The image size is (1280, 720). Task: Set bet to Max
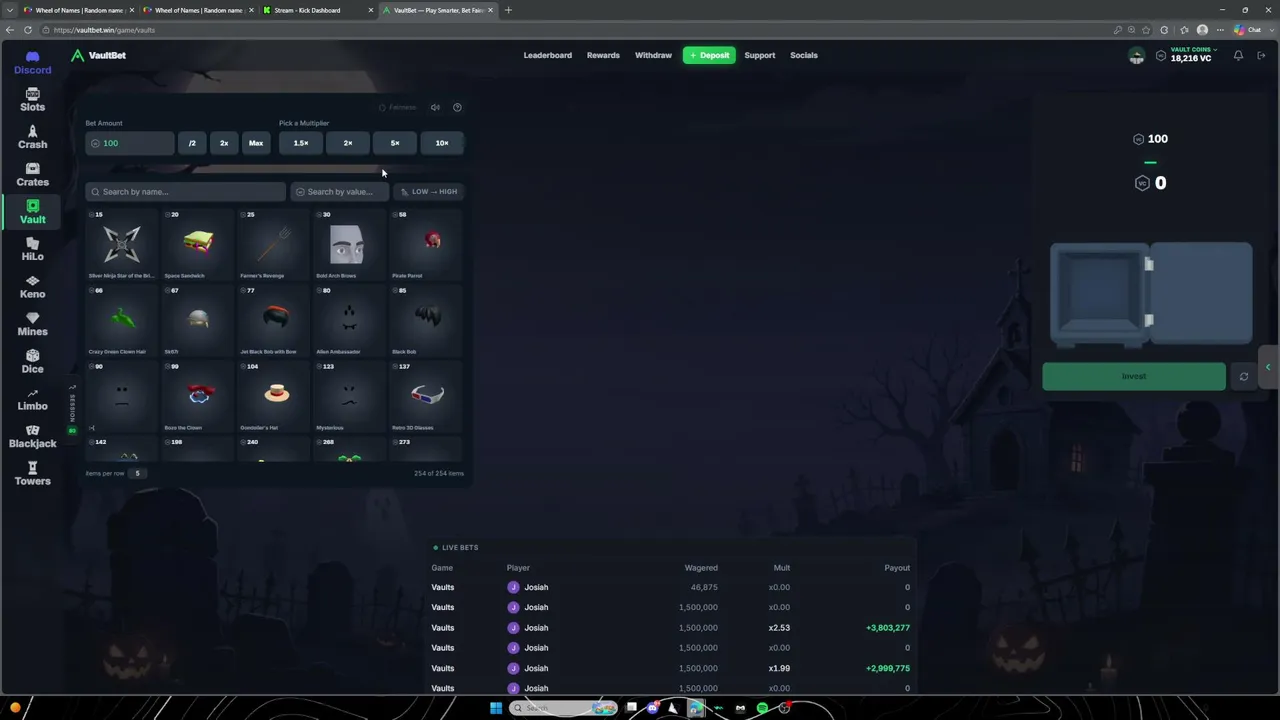click(256, 143)
